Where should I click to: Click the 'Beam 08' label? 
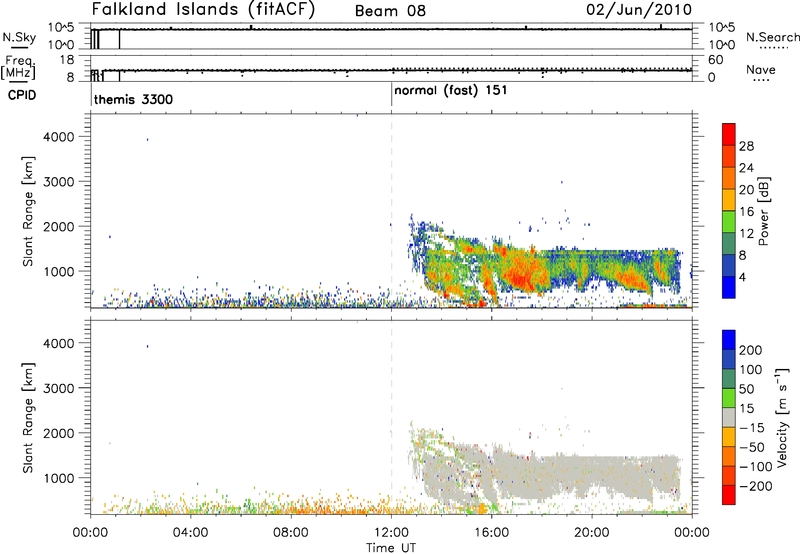(x=390, y=11)
